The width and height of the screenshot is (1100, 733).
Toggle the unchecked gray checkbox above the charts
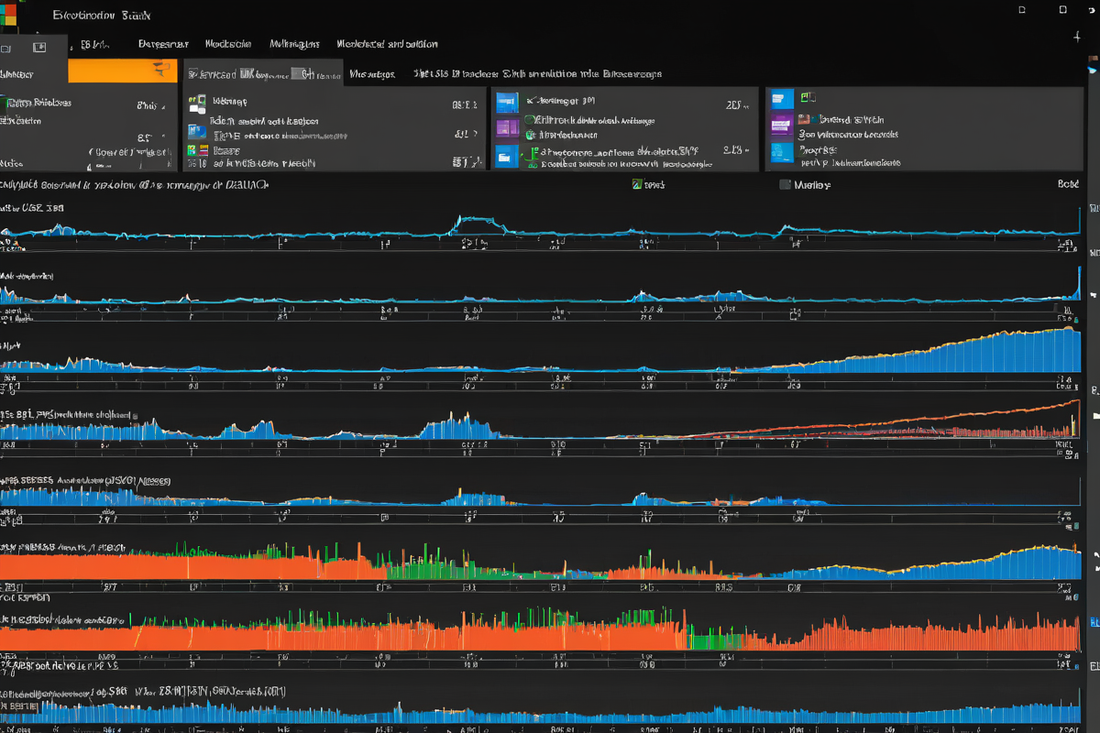[x=785, y=184]
